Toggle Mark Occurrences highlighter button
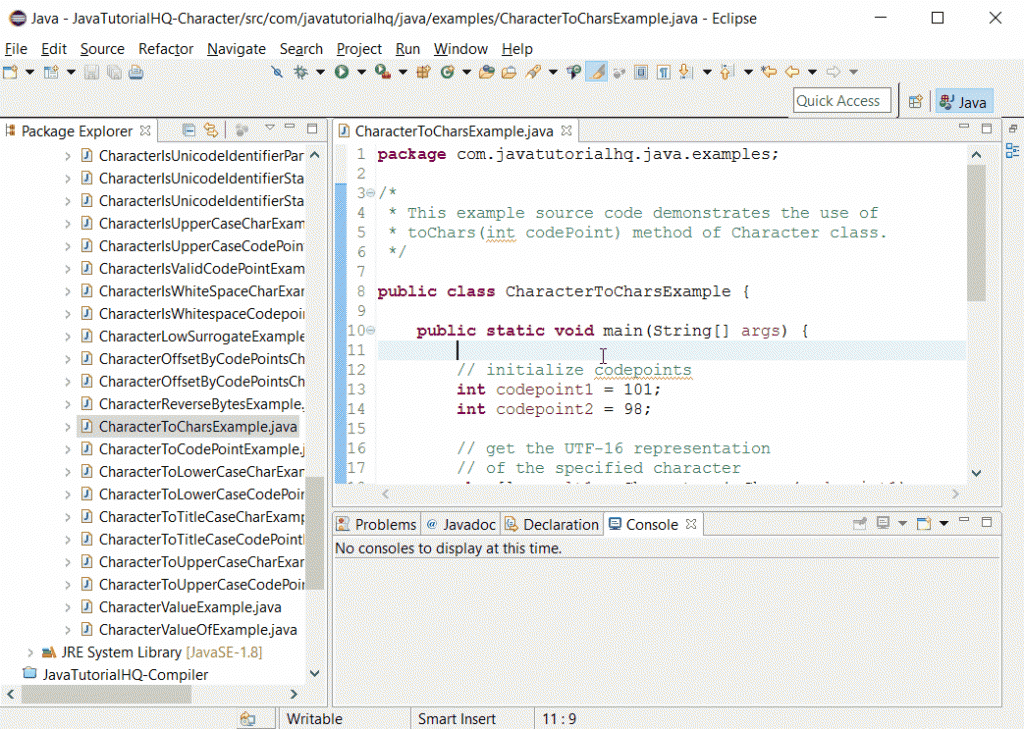This screenshot has height=729, width=1024. coord(596,72)
